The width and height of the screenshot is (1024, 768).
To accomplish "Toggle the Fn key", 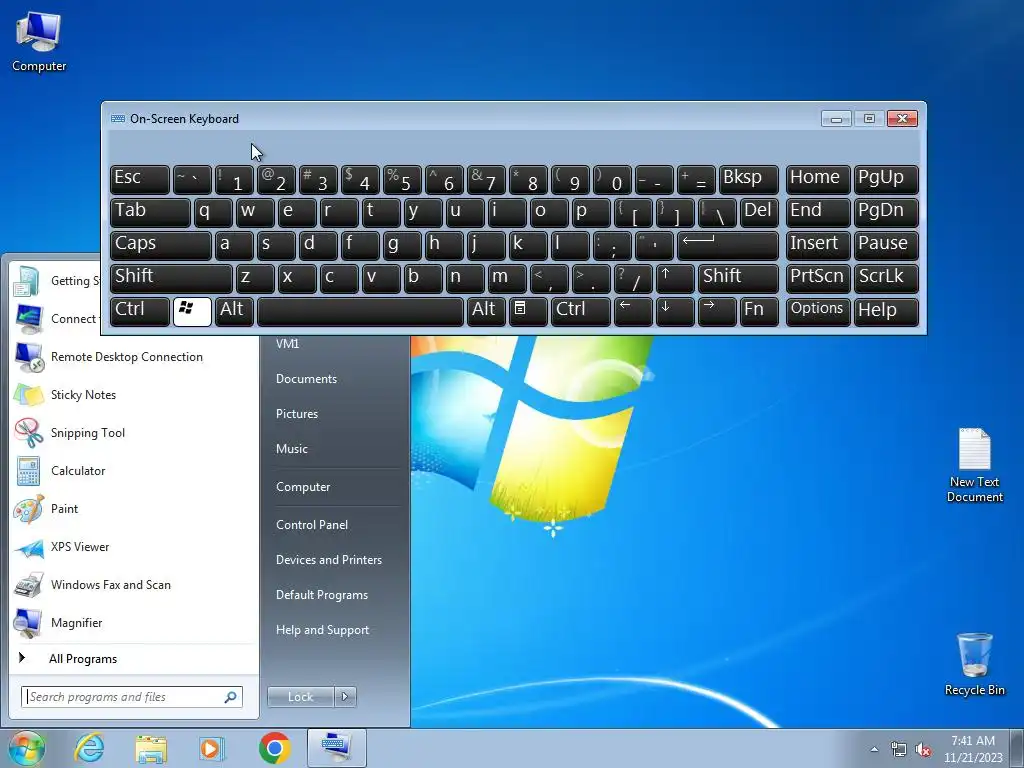I will tap(759, 311).
